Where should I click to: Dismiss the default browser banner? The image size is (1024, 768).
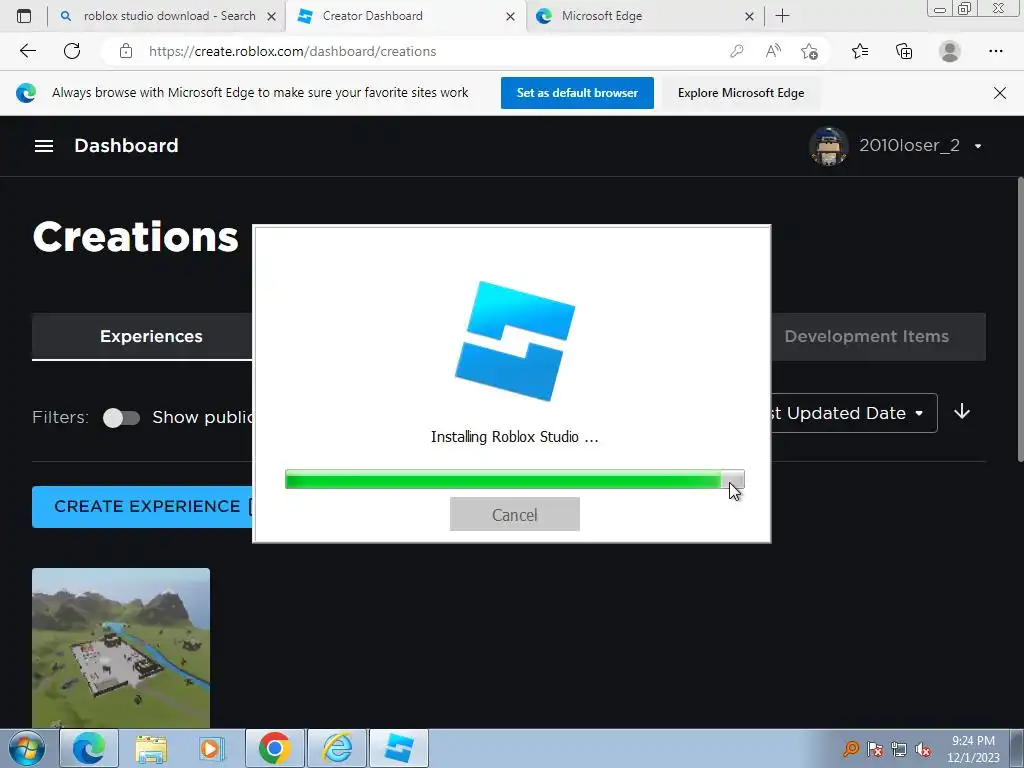(x=1000, y=93)
